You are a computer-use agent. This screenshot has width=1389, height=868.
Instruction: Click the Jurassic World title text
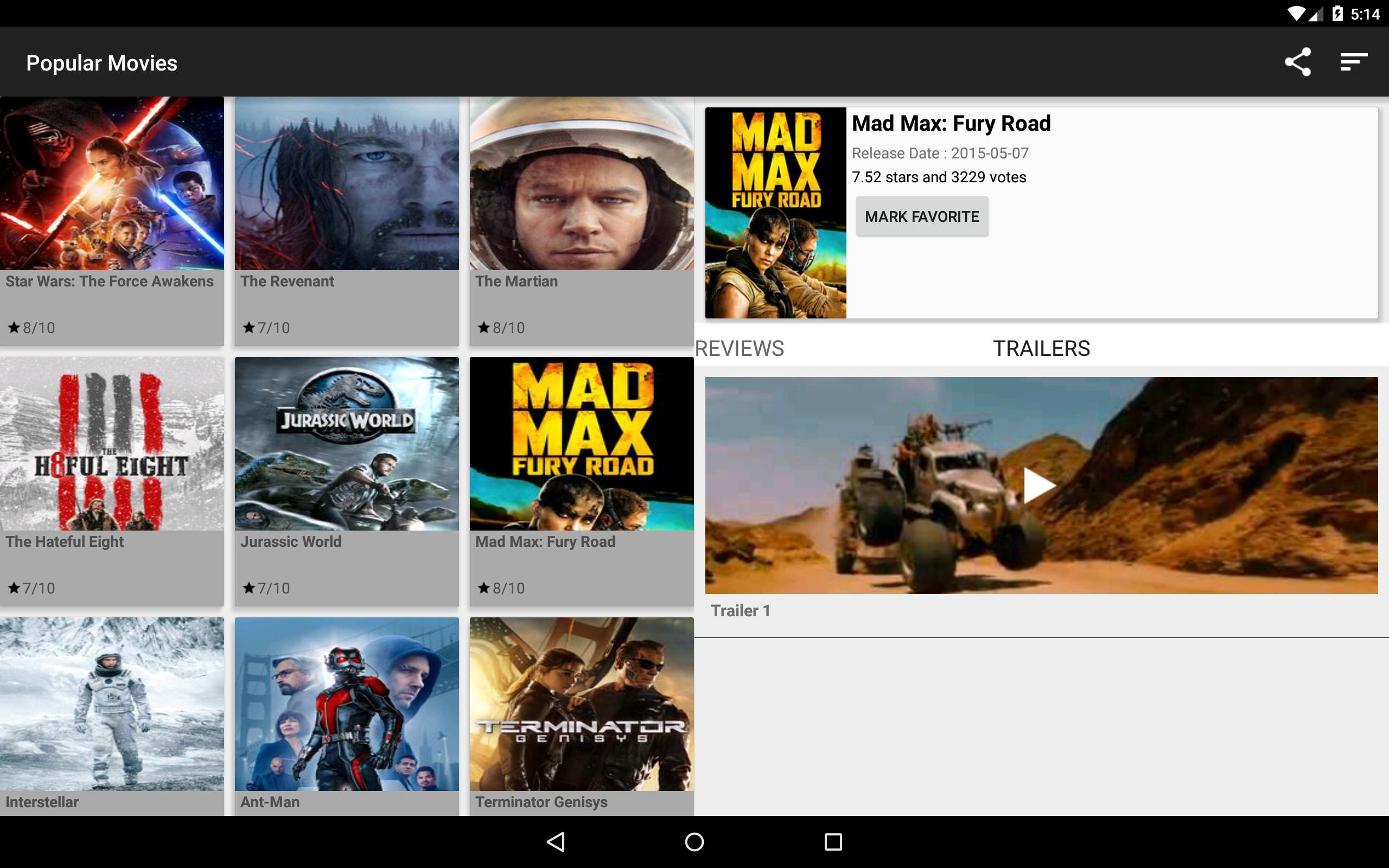(x=291, y=542)
